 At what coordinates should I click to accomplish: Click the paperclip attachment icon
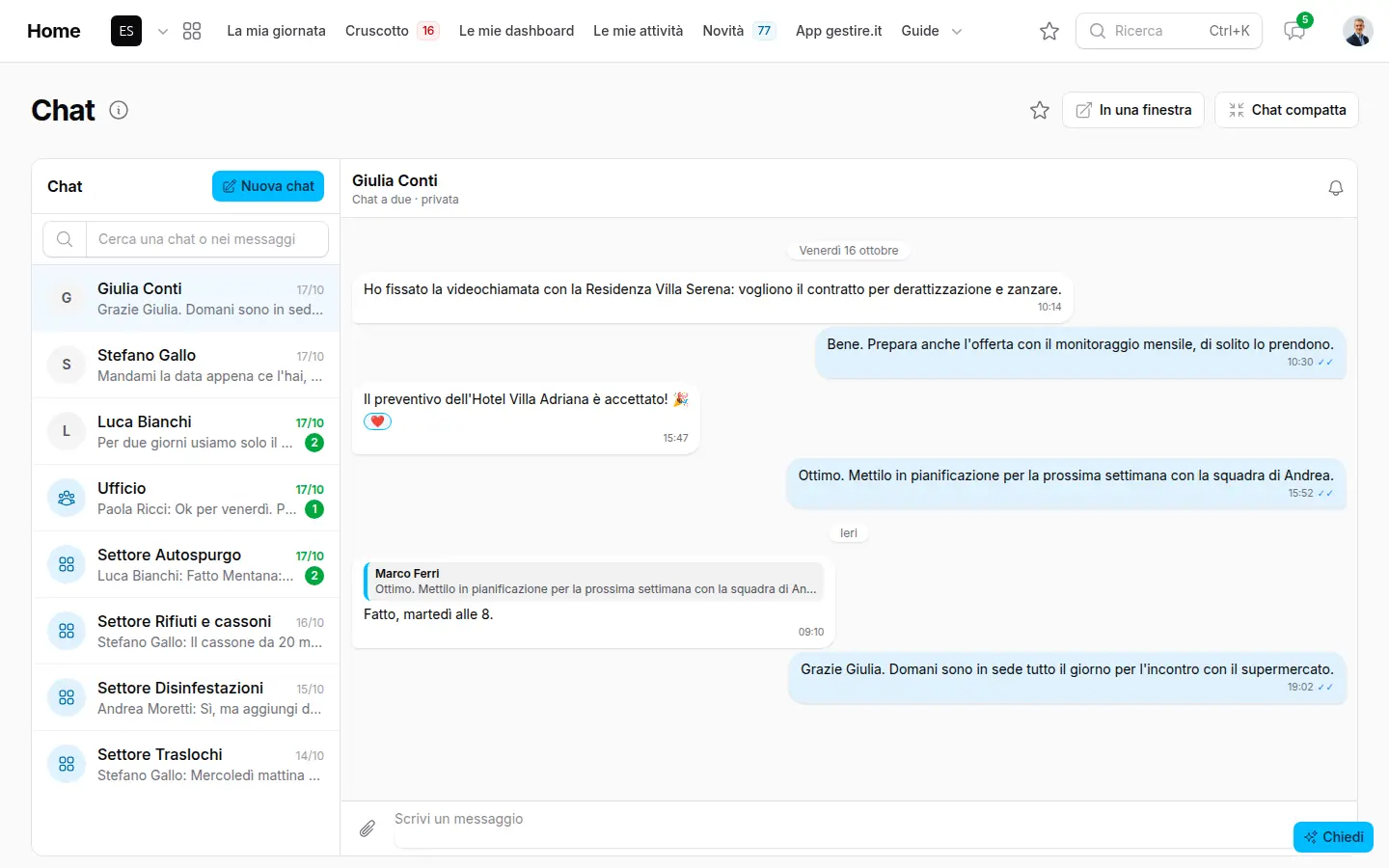(368, 828)
